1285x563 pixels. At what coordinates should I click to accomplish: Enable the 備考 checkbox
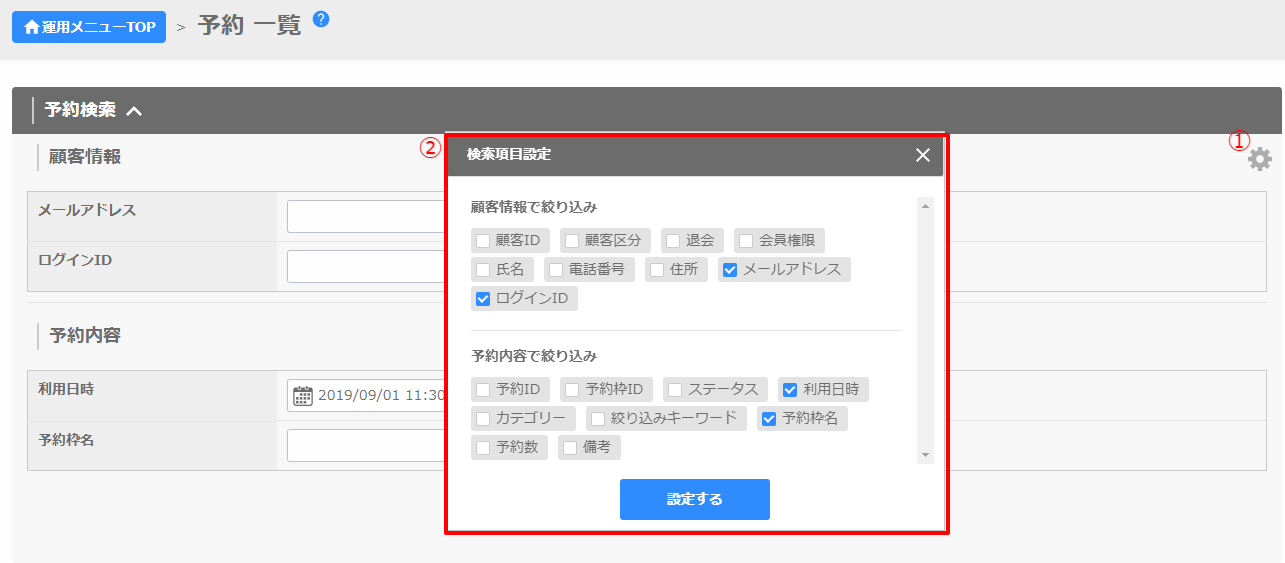click(571, 448)
